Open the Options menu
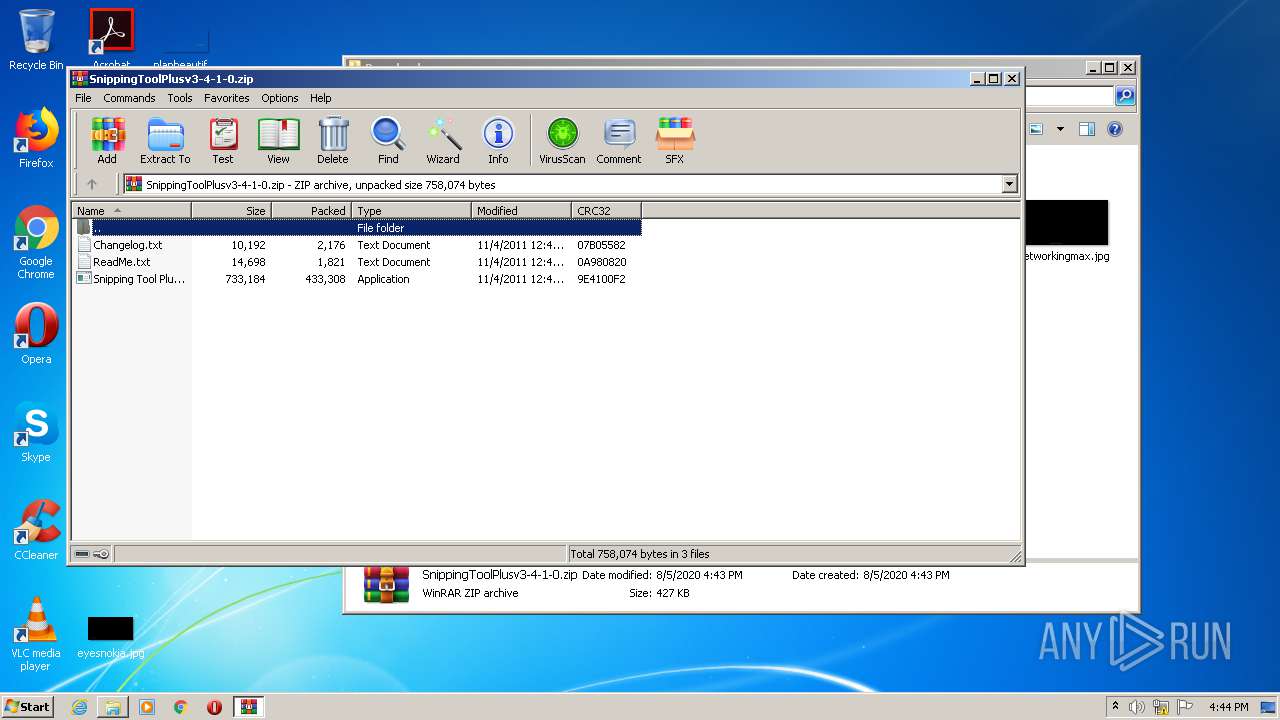 (x=280, y=98)
